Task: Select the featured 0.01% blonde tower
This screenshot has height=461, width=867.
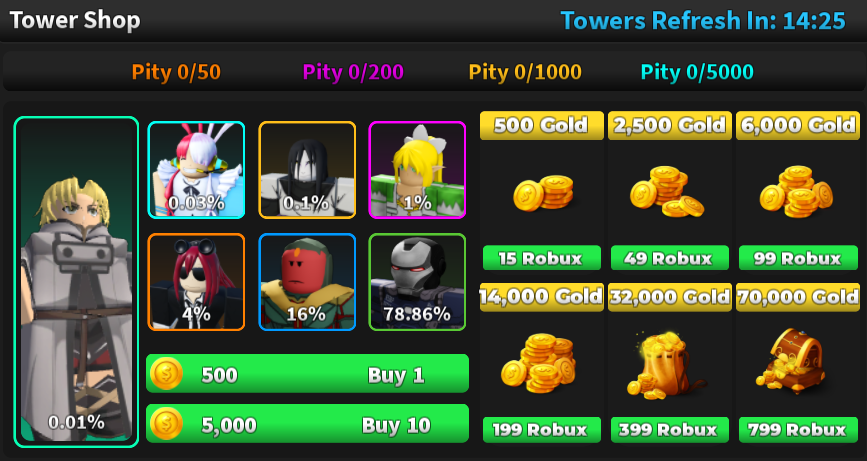Action: 76,281
